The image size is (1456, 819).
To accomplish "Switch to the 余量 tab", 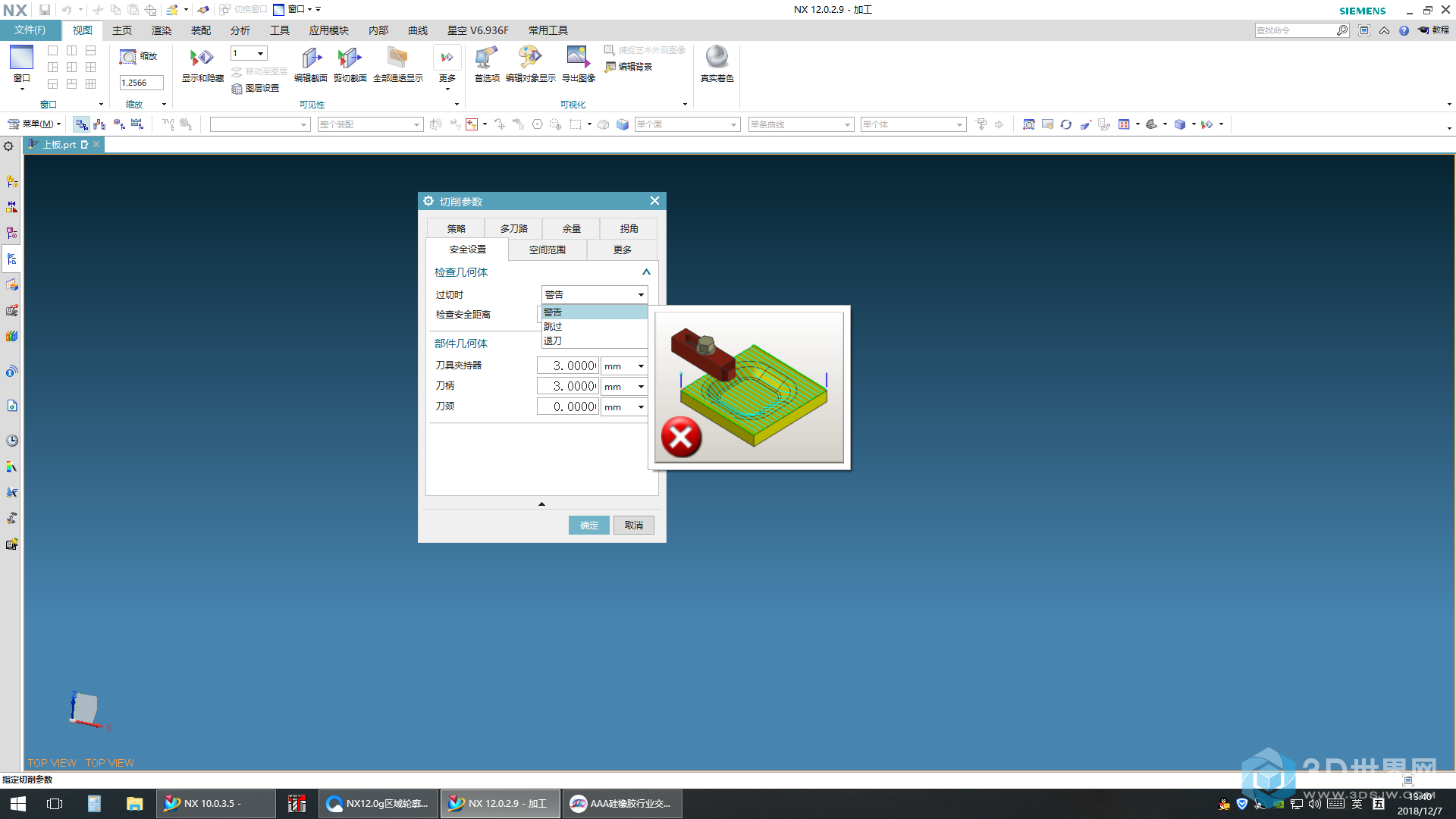I will pyautogui.click(x=571, y=228).
